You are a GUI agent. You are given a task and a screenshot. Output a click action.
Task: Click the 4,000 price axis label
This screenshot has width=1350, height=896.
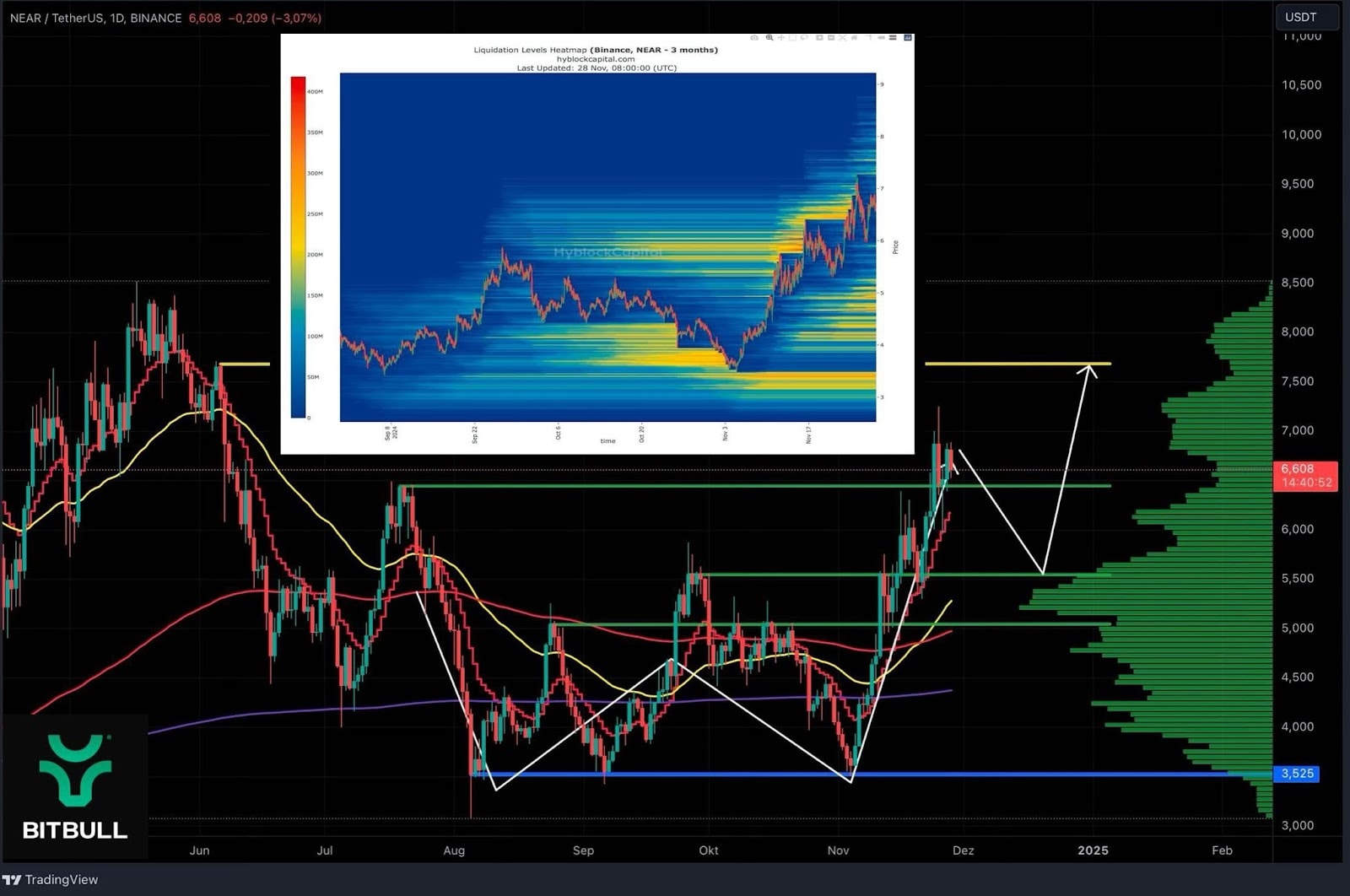1297,726
